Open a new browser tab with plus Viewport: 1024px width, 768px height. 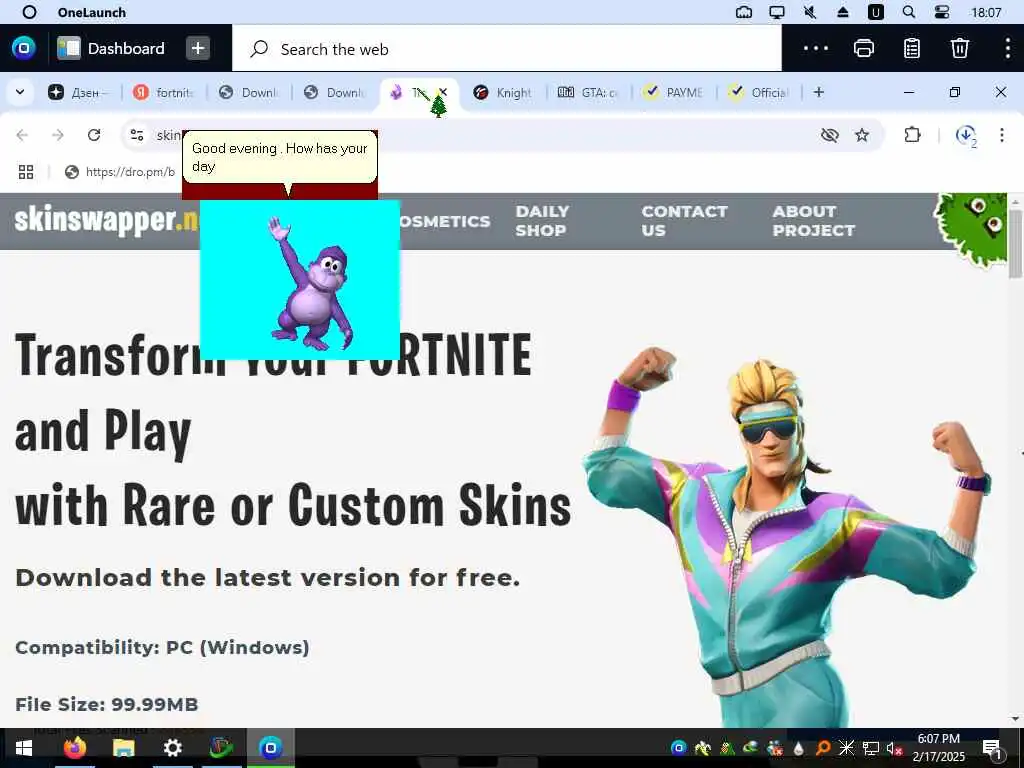(x=818, y=92)
